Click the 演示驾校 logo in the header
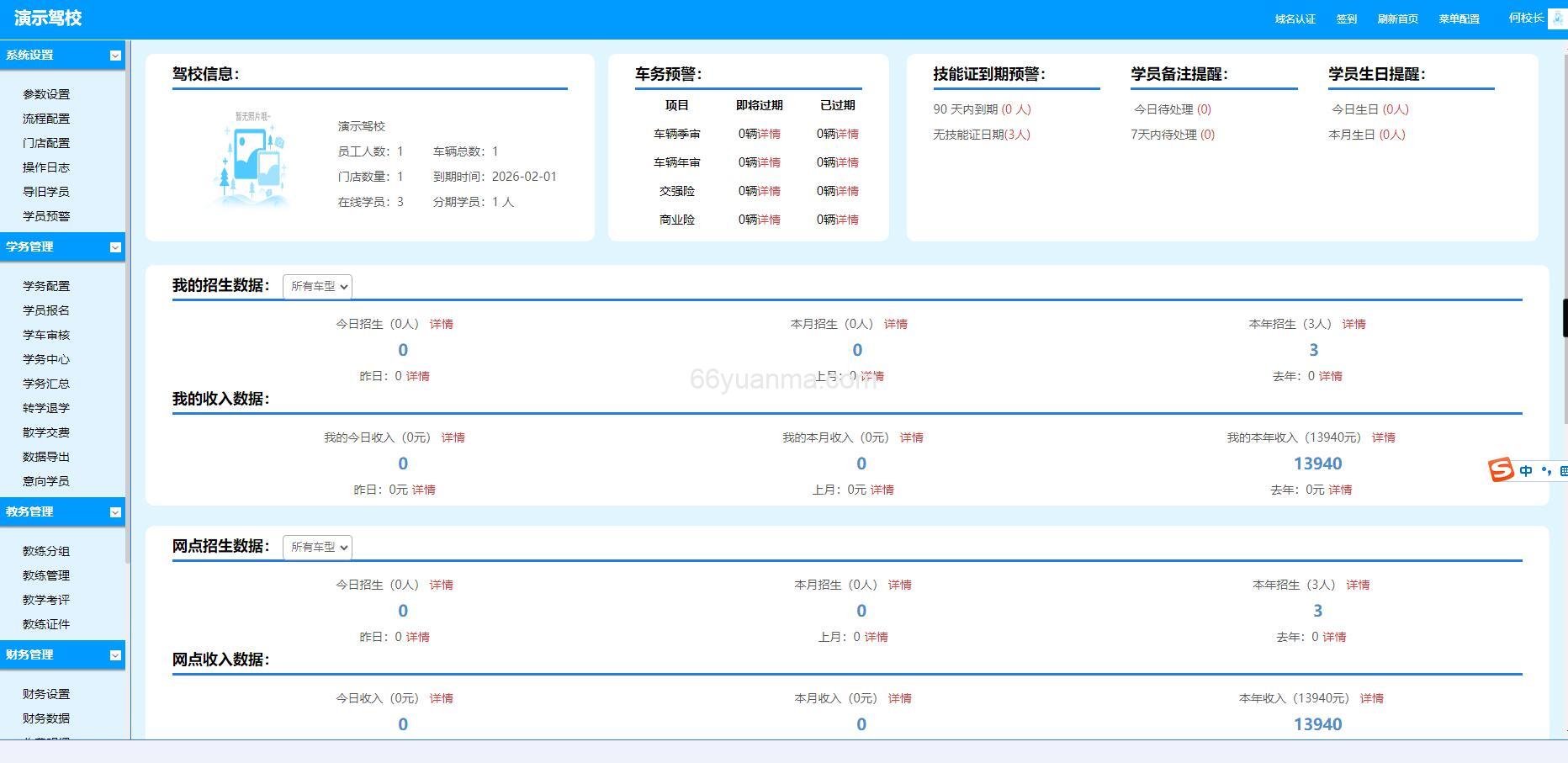The height and width of the screenshot is (763, 1568). pos(46,18)
